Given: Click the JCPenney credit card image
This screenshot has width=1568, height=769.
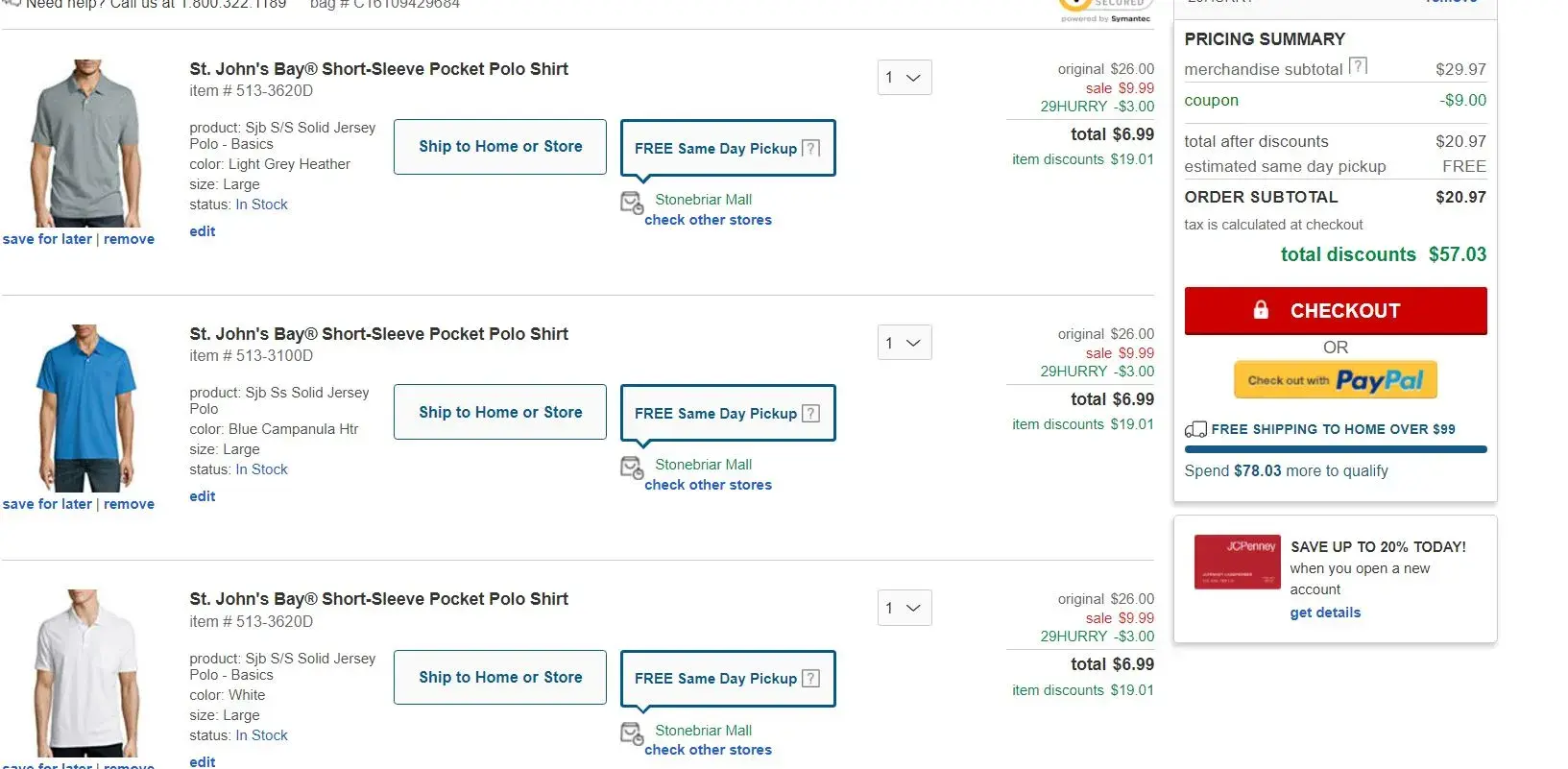Looking at the screenshot, I should tap(1237, 562).
